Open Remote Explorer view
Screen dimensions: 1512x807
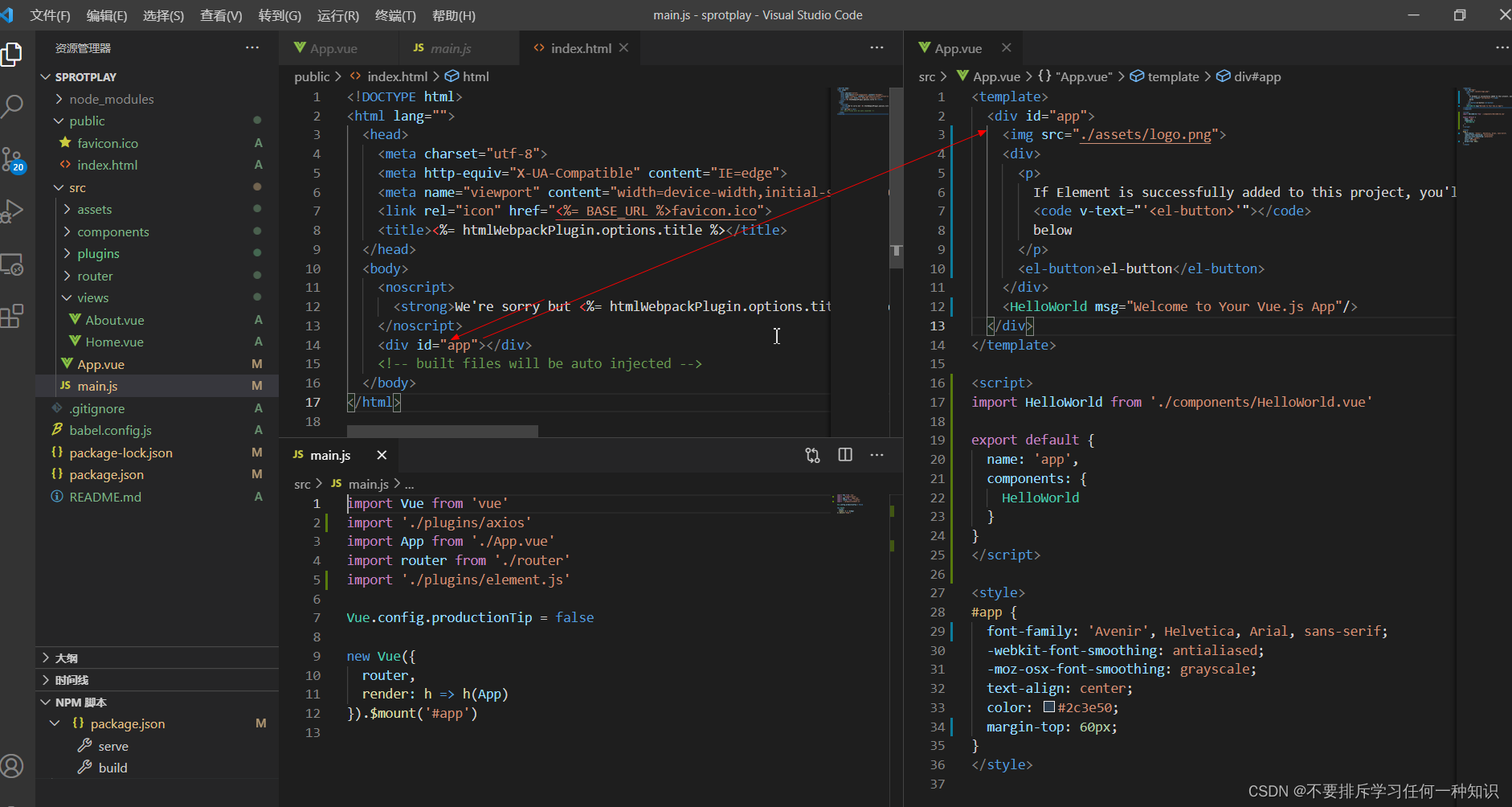[x=12, y=264]
